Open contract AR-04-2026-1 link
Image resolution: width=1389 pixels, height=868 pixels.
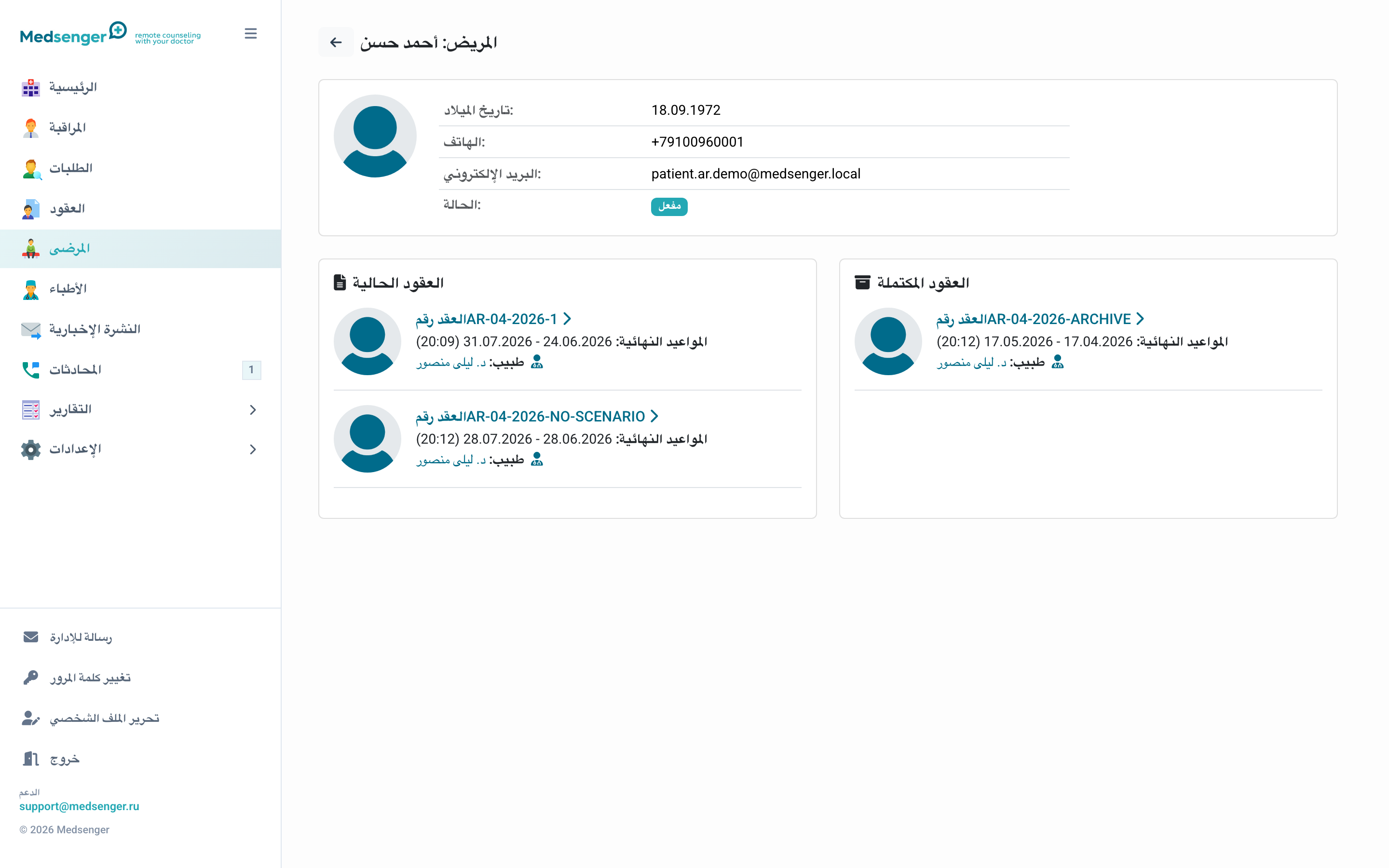click(487, 319)
